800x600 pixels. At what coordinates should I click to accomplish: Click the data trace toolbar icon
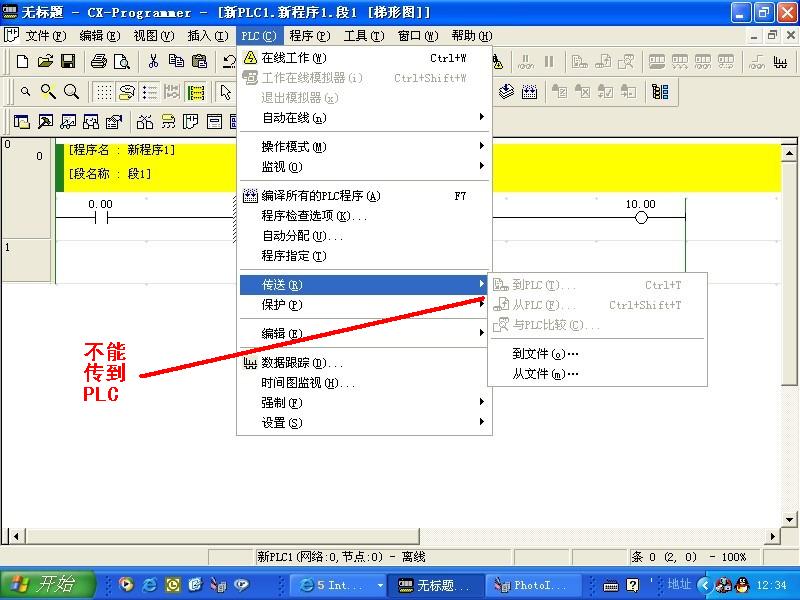point(780,62)
